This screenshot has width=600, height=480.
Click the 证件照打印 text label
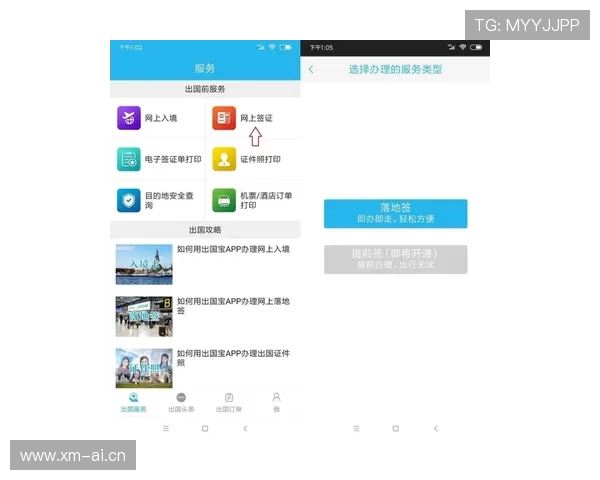260,159
